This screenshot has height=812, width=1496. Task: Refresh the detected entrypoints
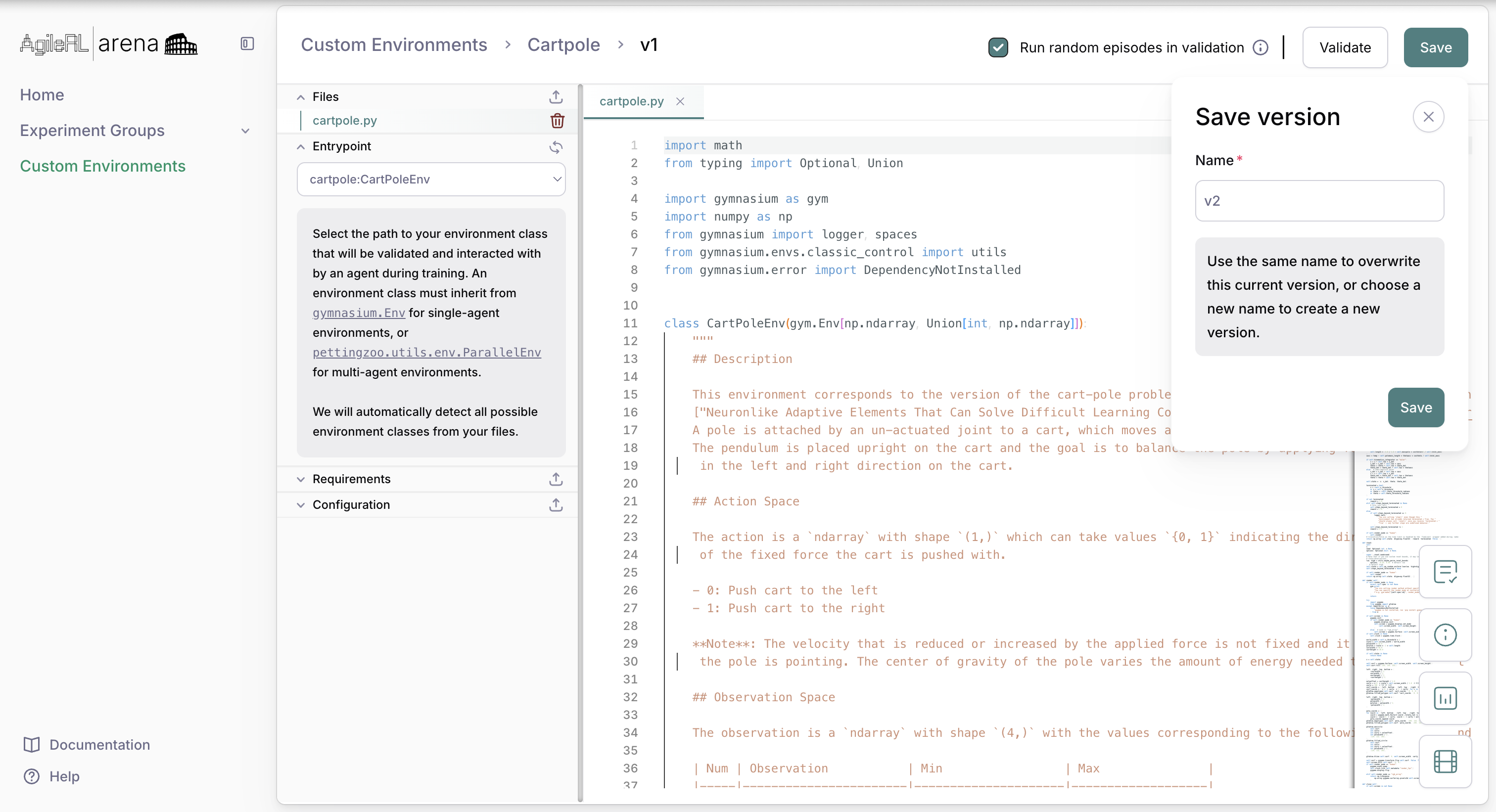(x=556, y=147)
